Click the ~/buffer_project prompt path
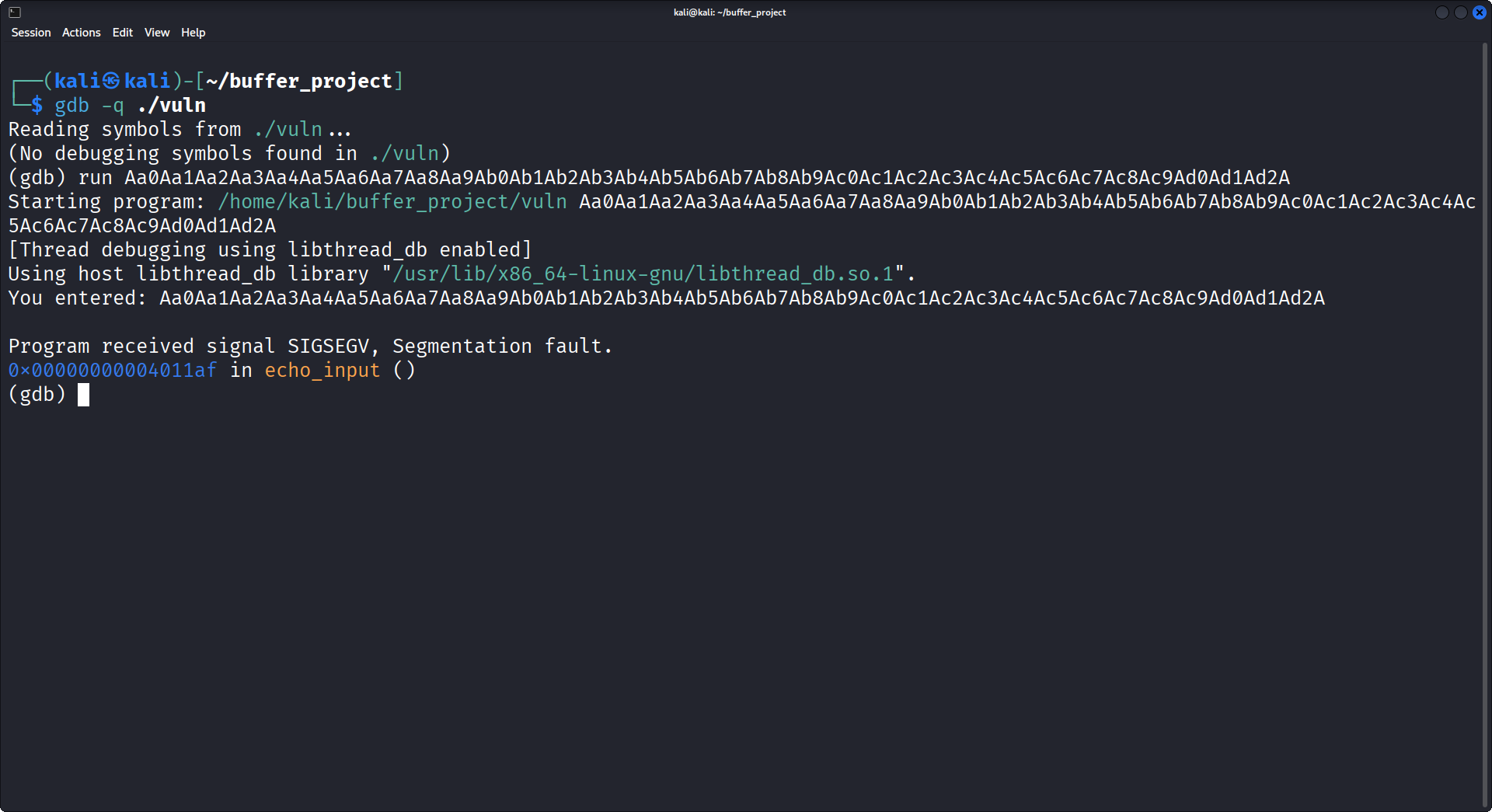This screenshot has height=812, width=1492. [303, 80]
